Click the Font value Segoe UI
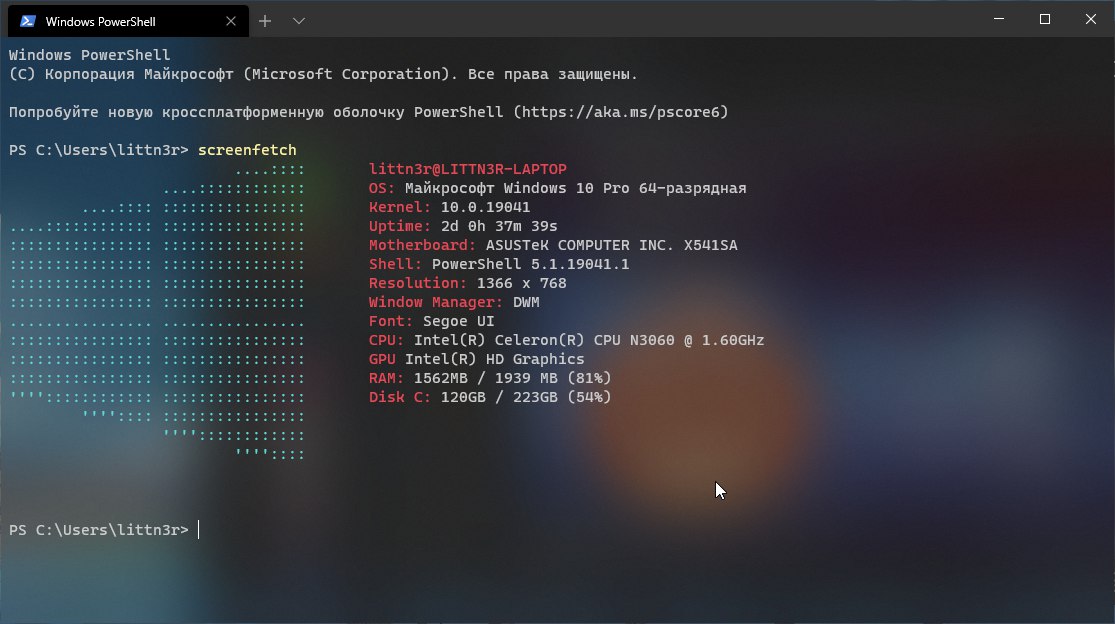This screenshot has height=624, width=1115. tap(459, 321)
